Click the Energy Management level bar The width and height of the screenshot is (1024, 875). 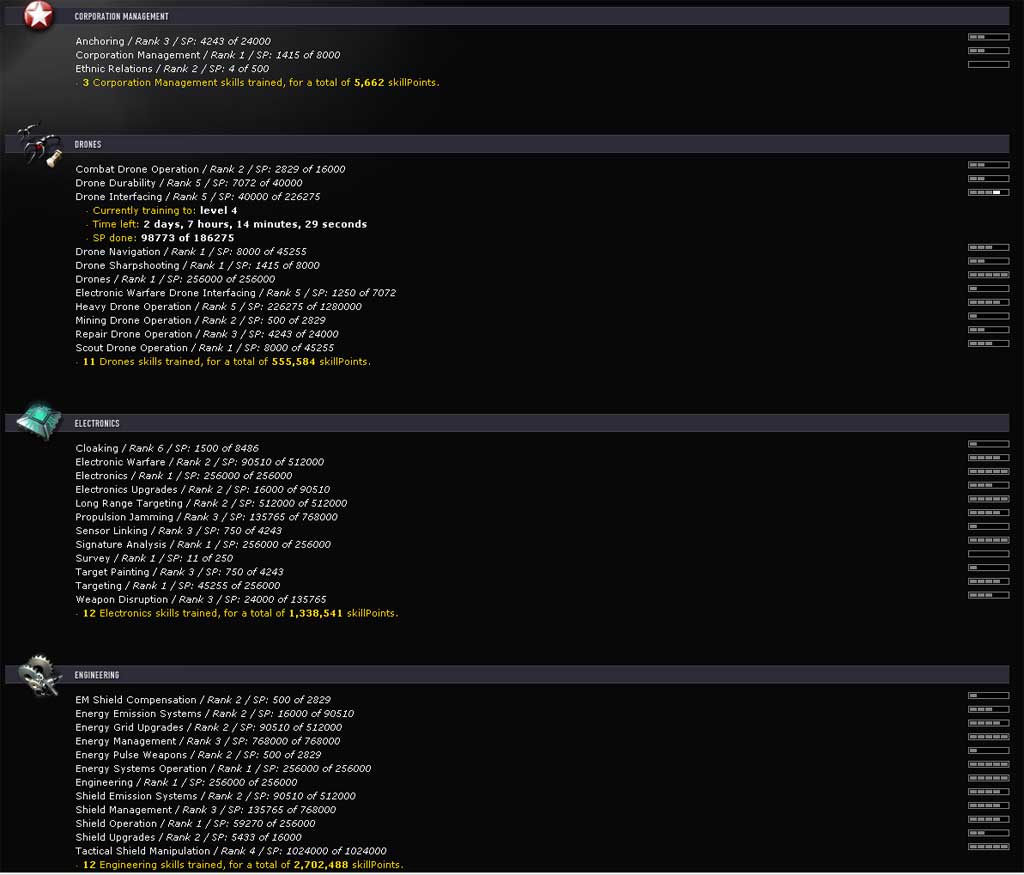coord(988,737)
